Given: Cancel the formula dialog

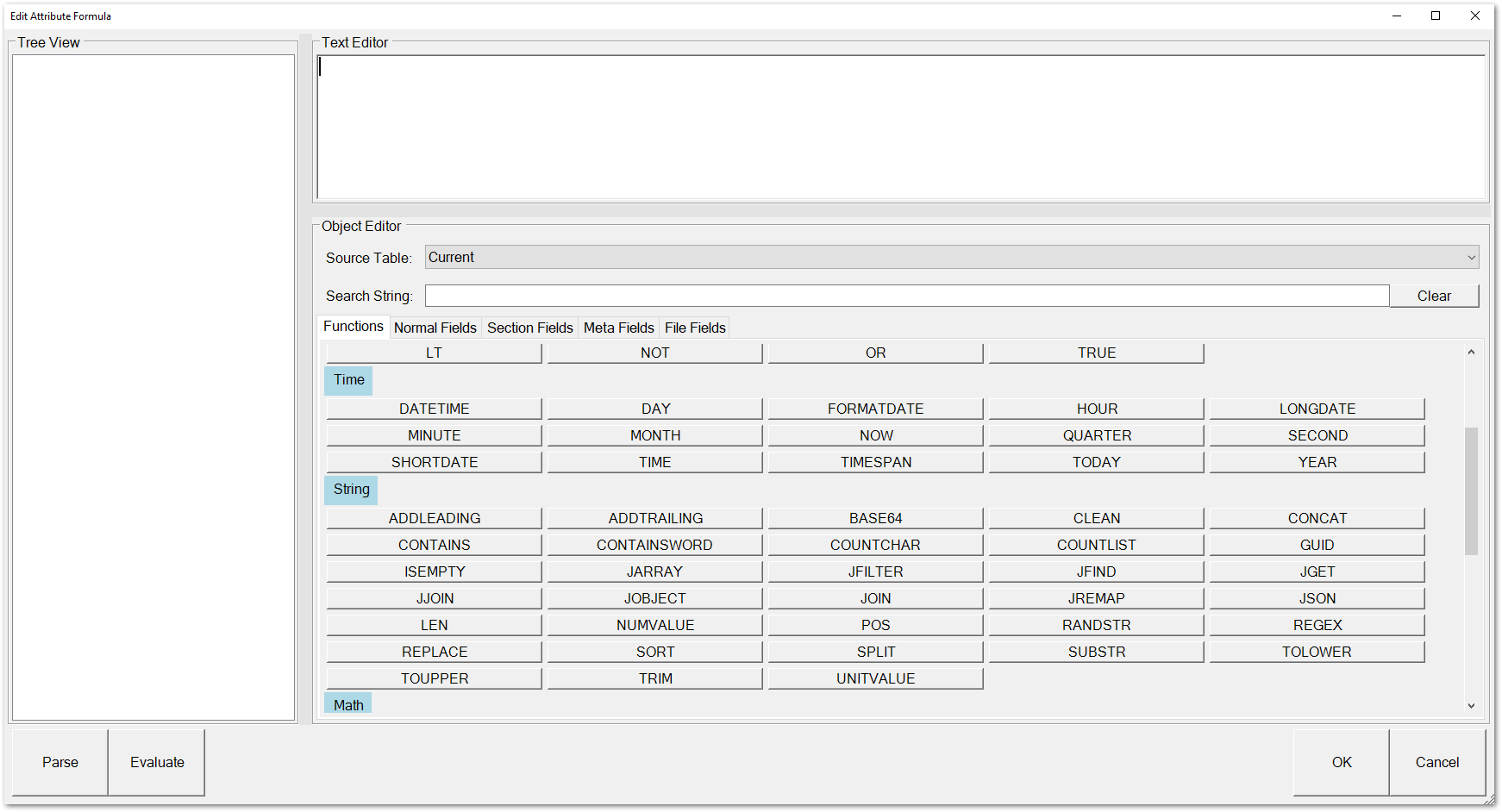Looking at the screenshot, I should point(1436,762).
